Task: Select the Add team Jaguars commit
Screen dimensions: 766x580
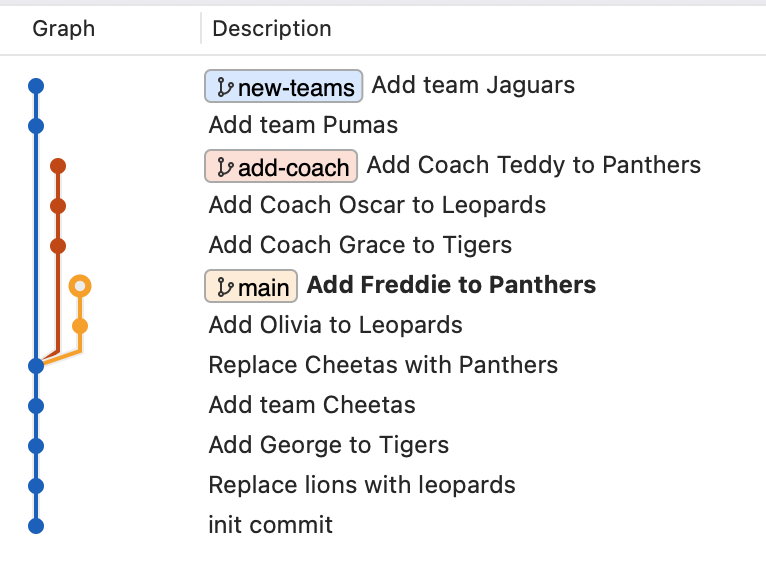Action: coord(473,86)
